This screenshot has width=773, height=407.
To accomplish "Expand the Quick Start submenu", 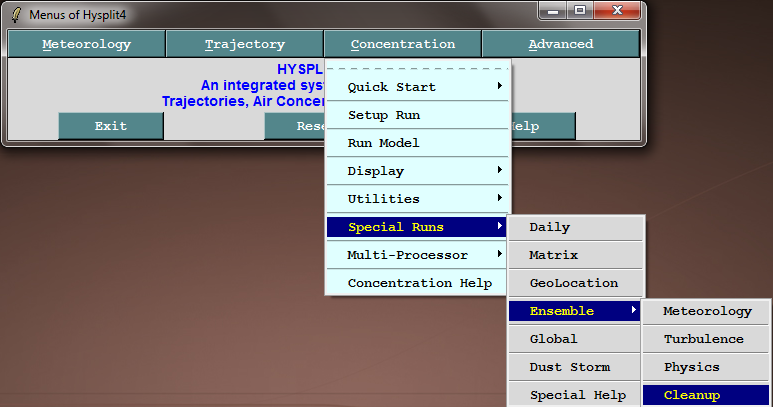I will (417, 87).
